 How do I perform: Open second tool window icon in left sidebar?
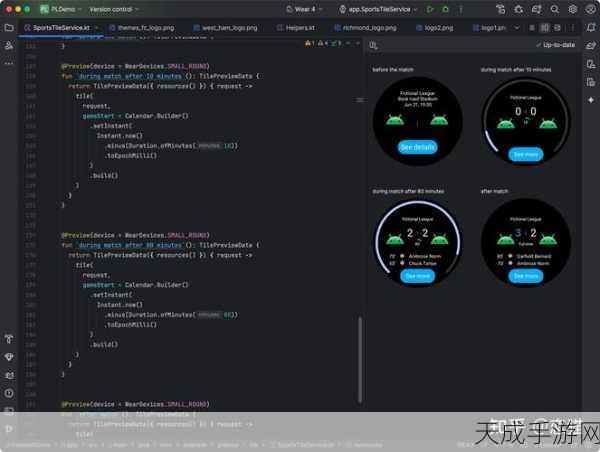[9, 46]
